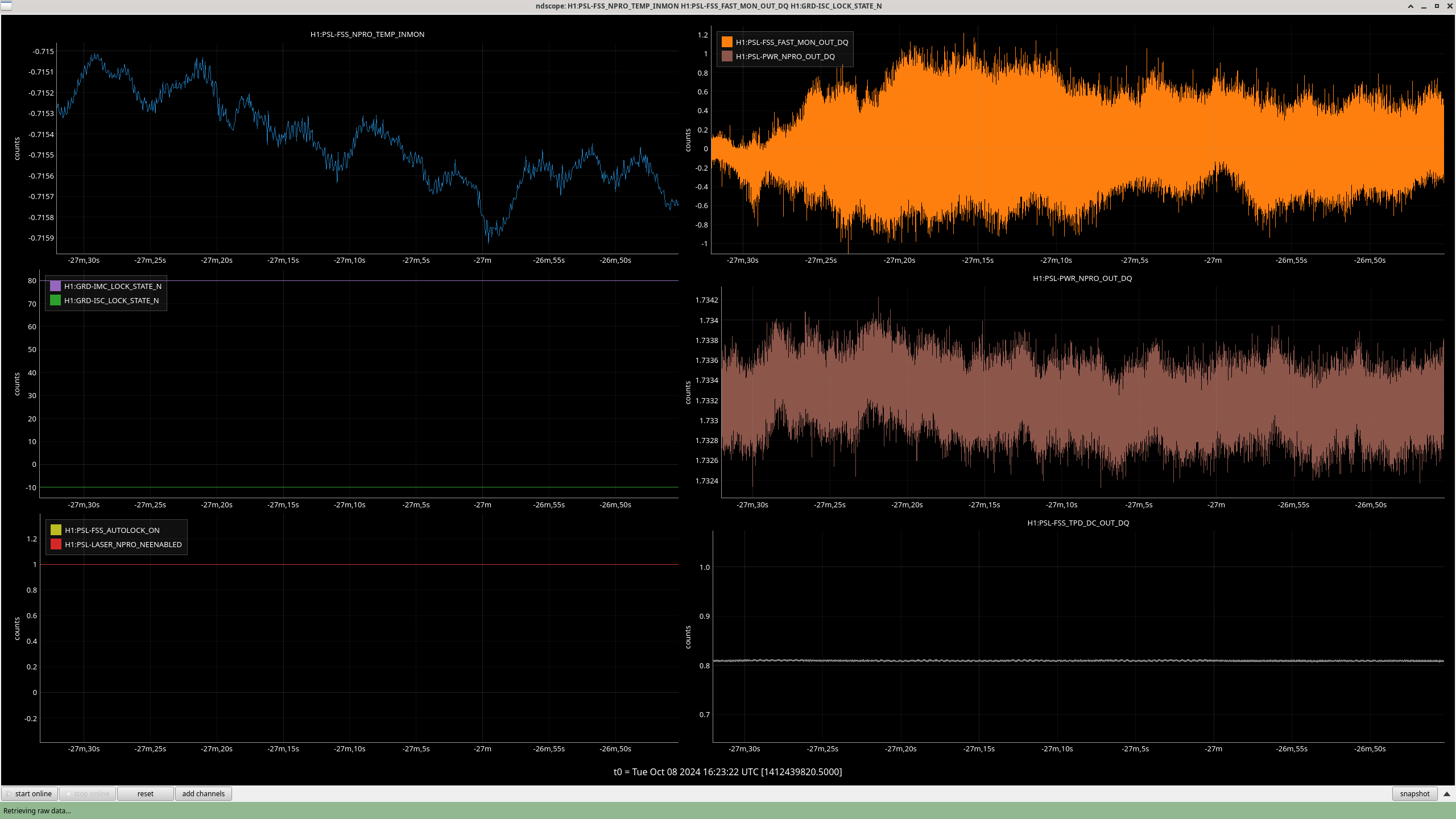Click red NPRO_NEENABLED legend swatch
Viewport: 1456px width, 819px height.
(x=56, y=544)
